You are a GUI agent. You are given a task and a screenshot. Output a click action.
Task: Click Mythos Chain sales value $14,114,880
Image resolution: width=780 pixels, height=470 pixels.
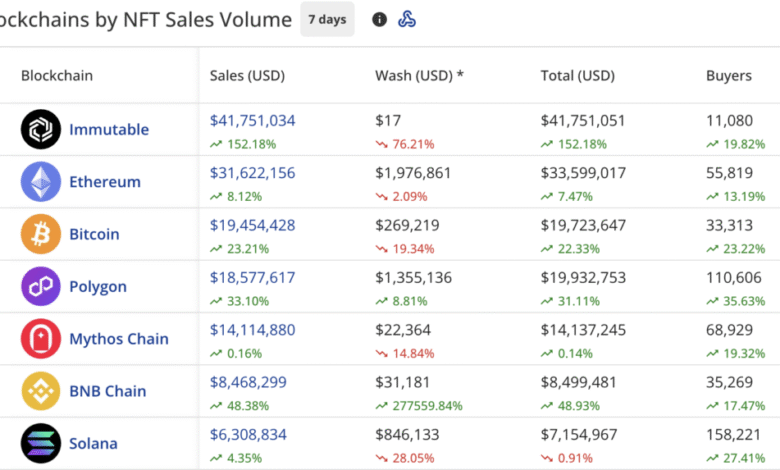click(x=252, y=330)
